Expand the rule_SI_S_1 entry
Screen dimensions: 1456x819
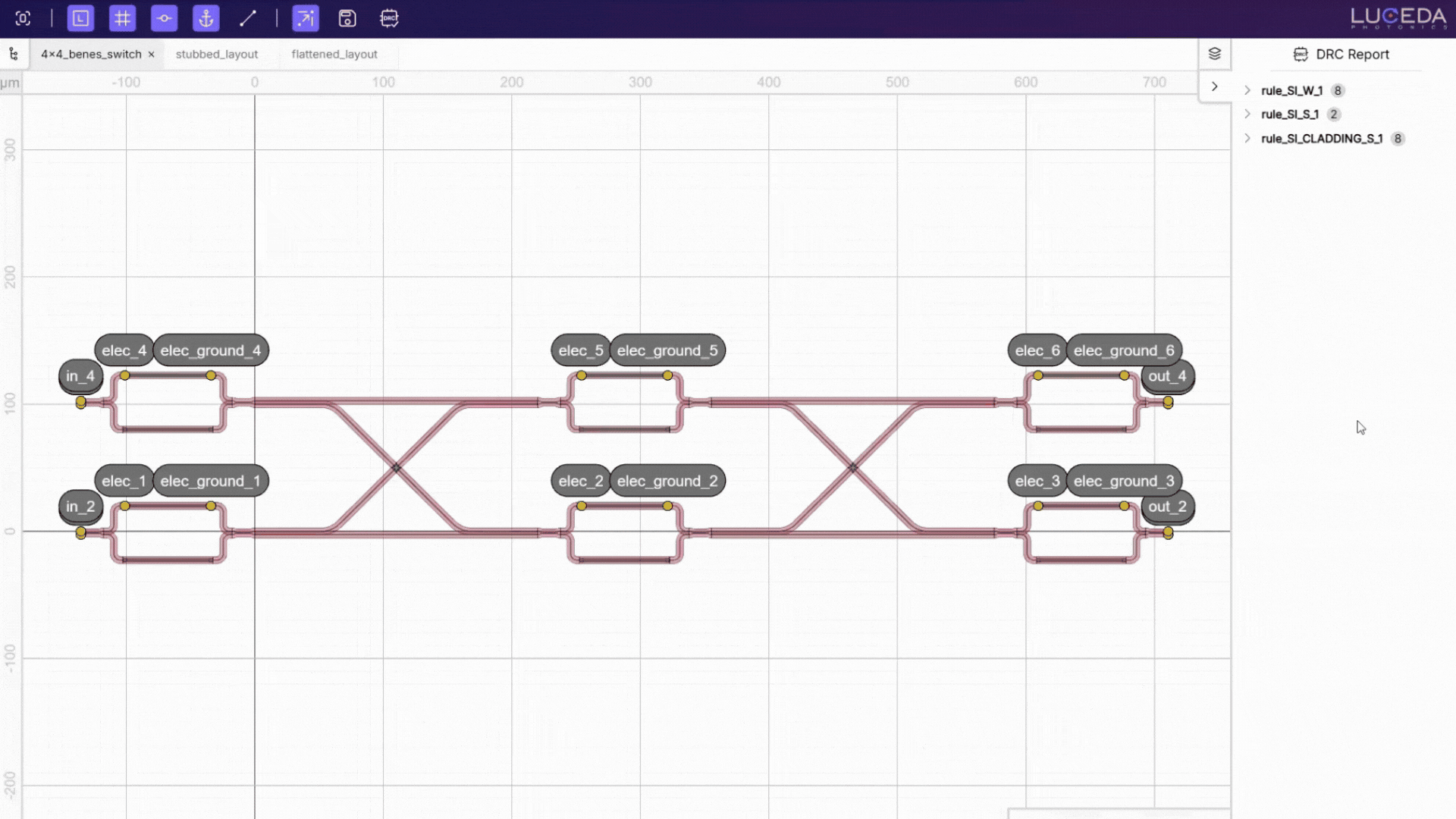pos(1248,114)
